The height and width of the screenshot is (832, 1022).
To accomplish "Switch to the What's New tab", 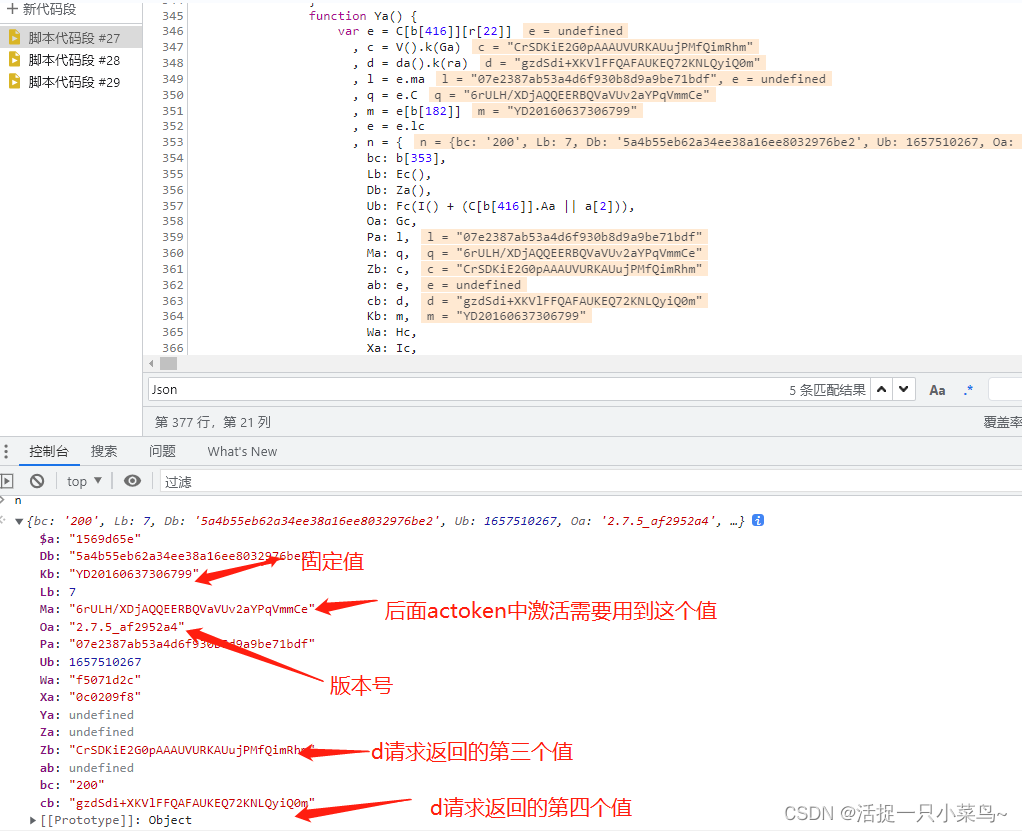I will tap(242, 451).
